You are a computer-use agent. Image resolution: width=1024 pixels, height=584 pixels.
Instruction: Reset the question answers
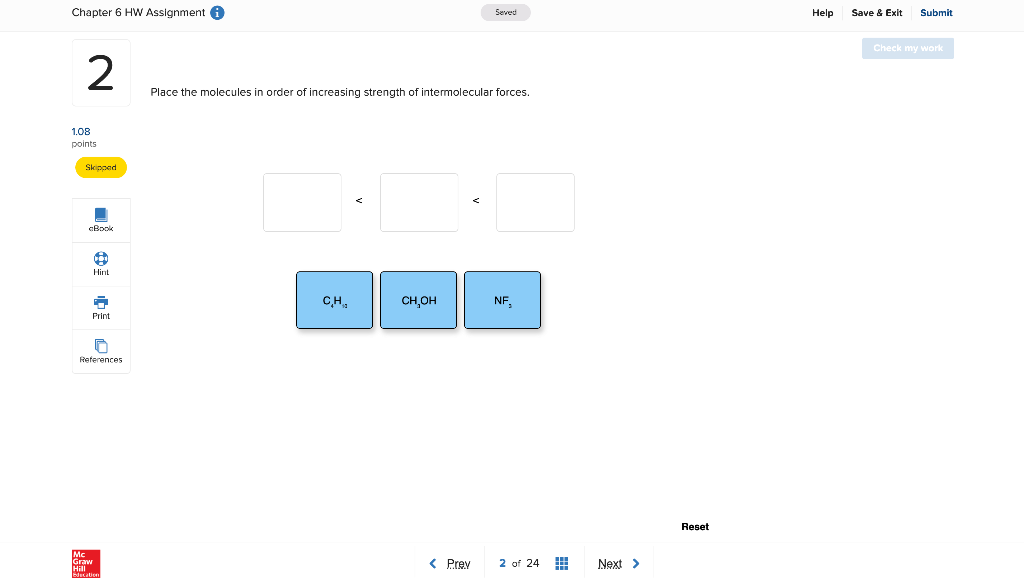coord(694,526)
